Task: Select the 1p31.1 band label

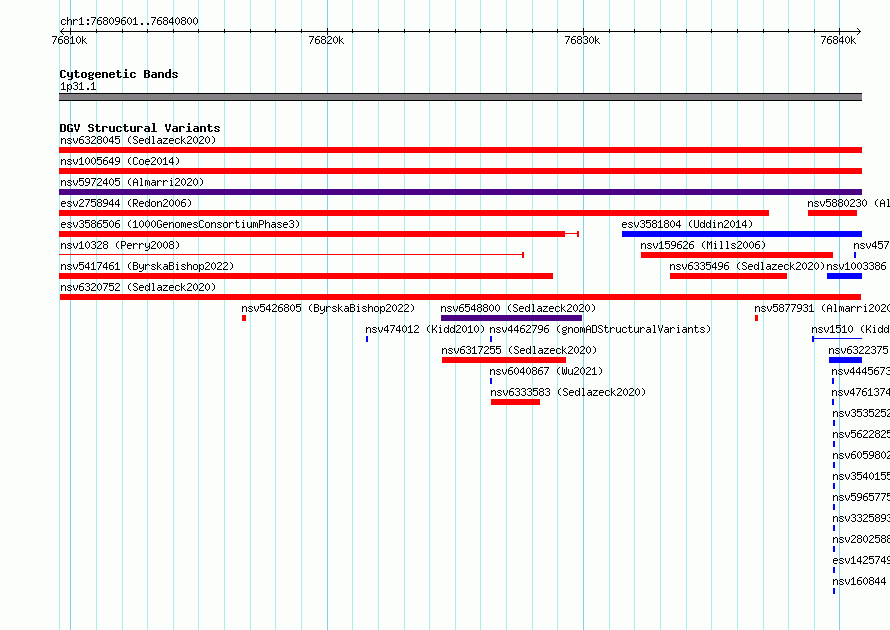Action: (x=78, y=86)
